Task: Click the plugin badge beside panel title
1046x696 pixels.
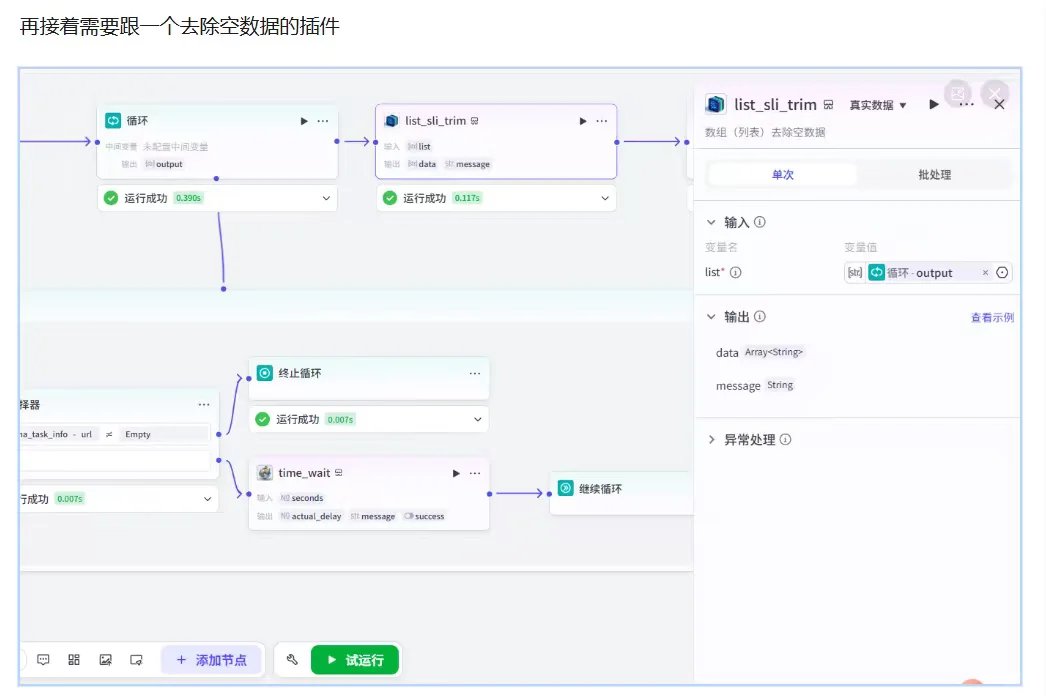Action: (x=829, y=105)
